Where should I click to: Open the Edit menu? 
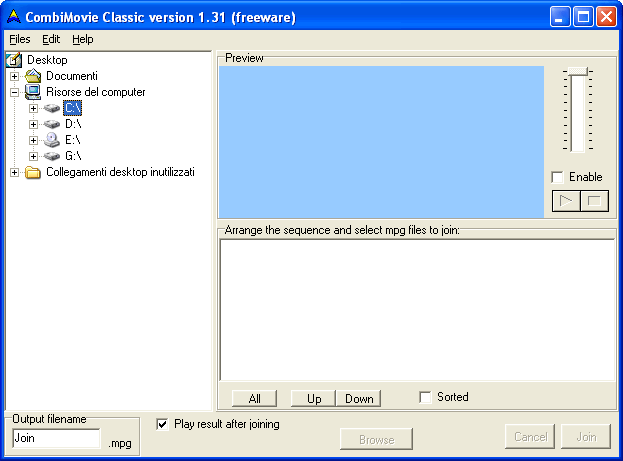click(x=51, y=39)
